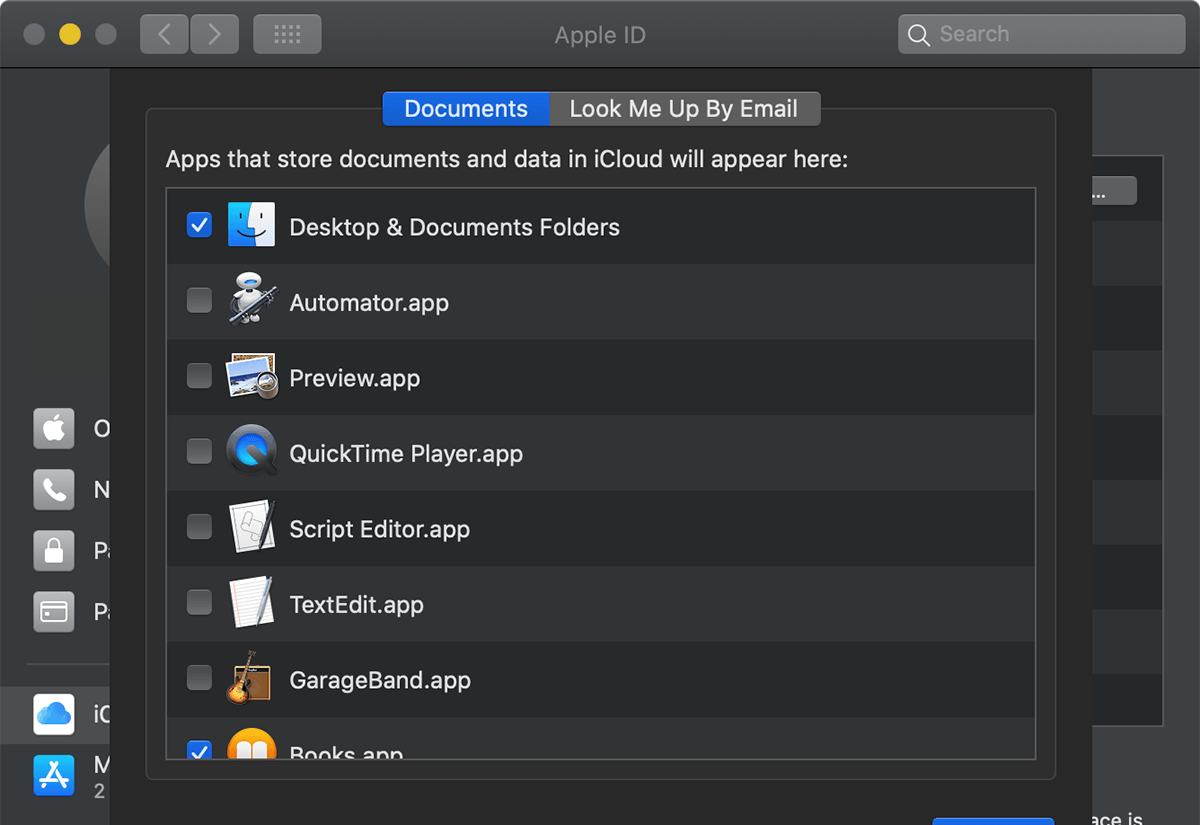The width and height of the screenshot is (1200, 825).
Task: Open the Look Me Up By Email tab
Action: tap(684, 109)
